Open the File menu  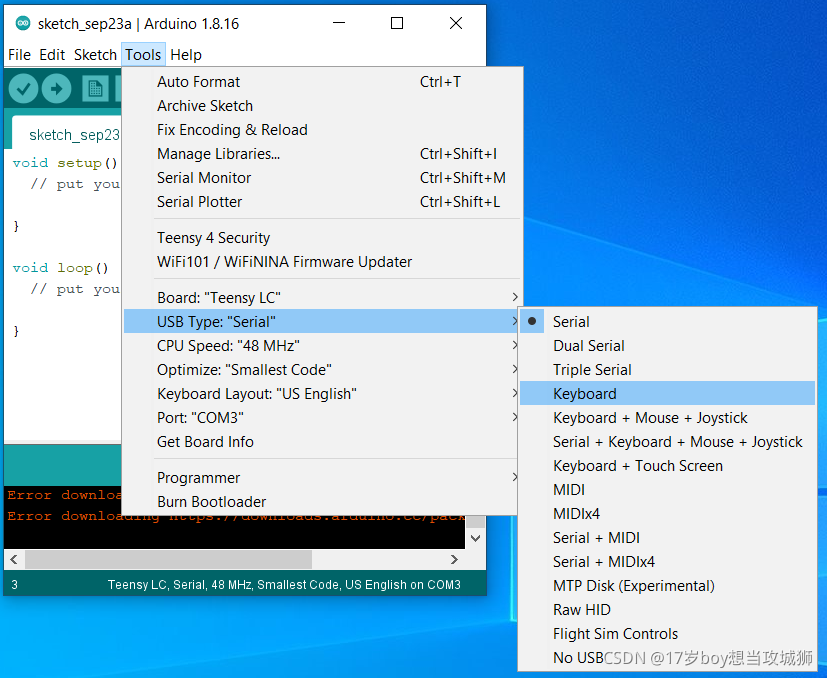(x=20, y=54)
